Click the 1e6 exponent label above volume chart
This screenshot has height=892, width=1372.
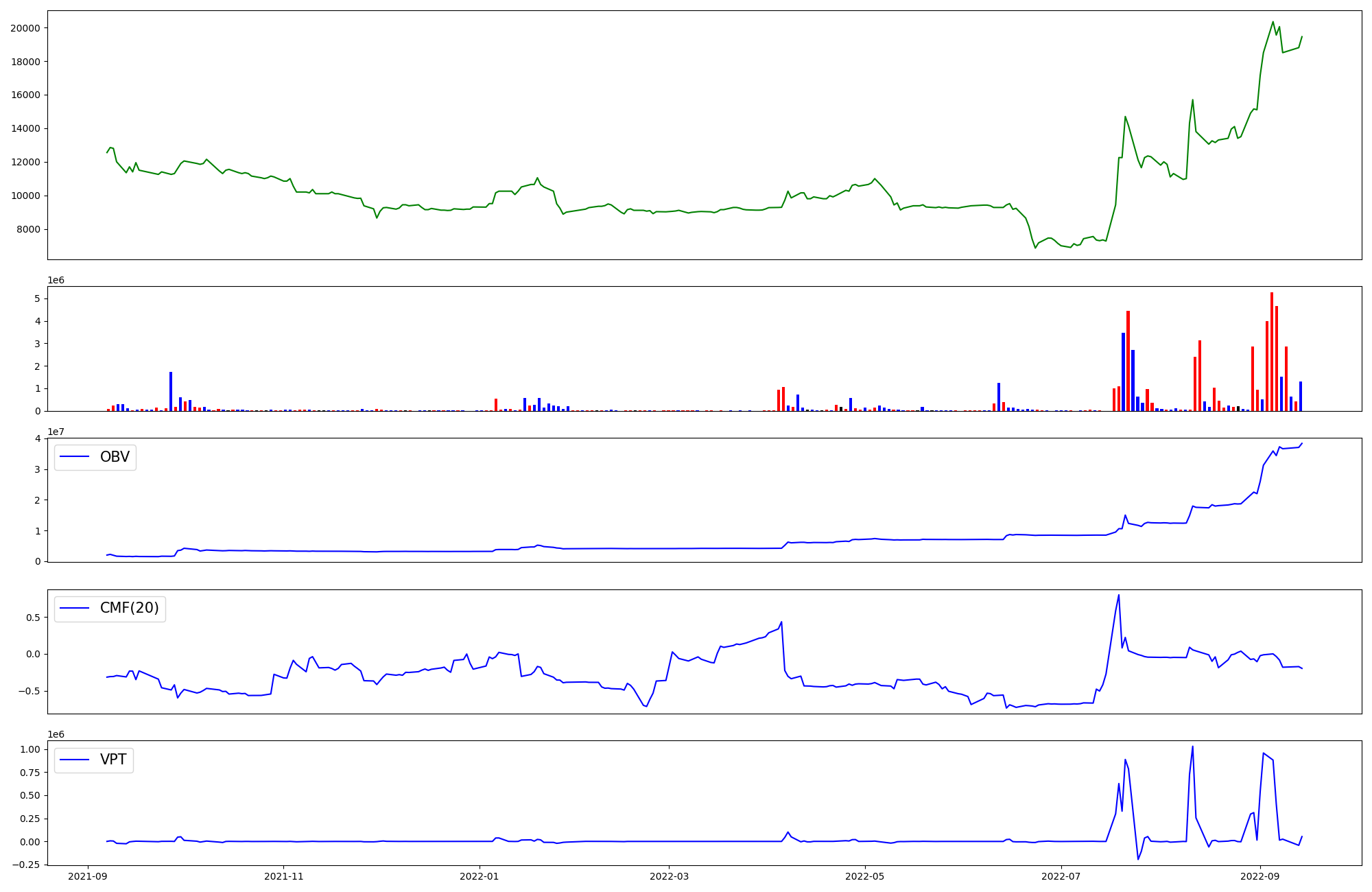56,281
